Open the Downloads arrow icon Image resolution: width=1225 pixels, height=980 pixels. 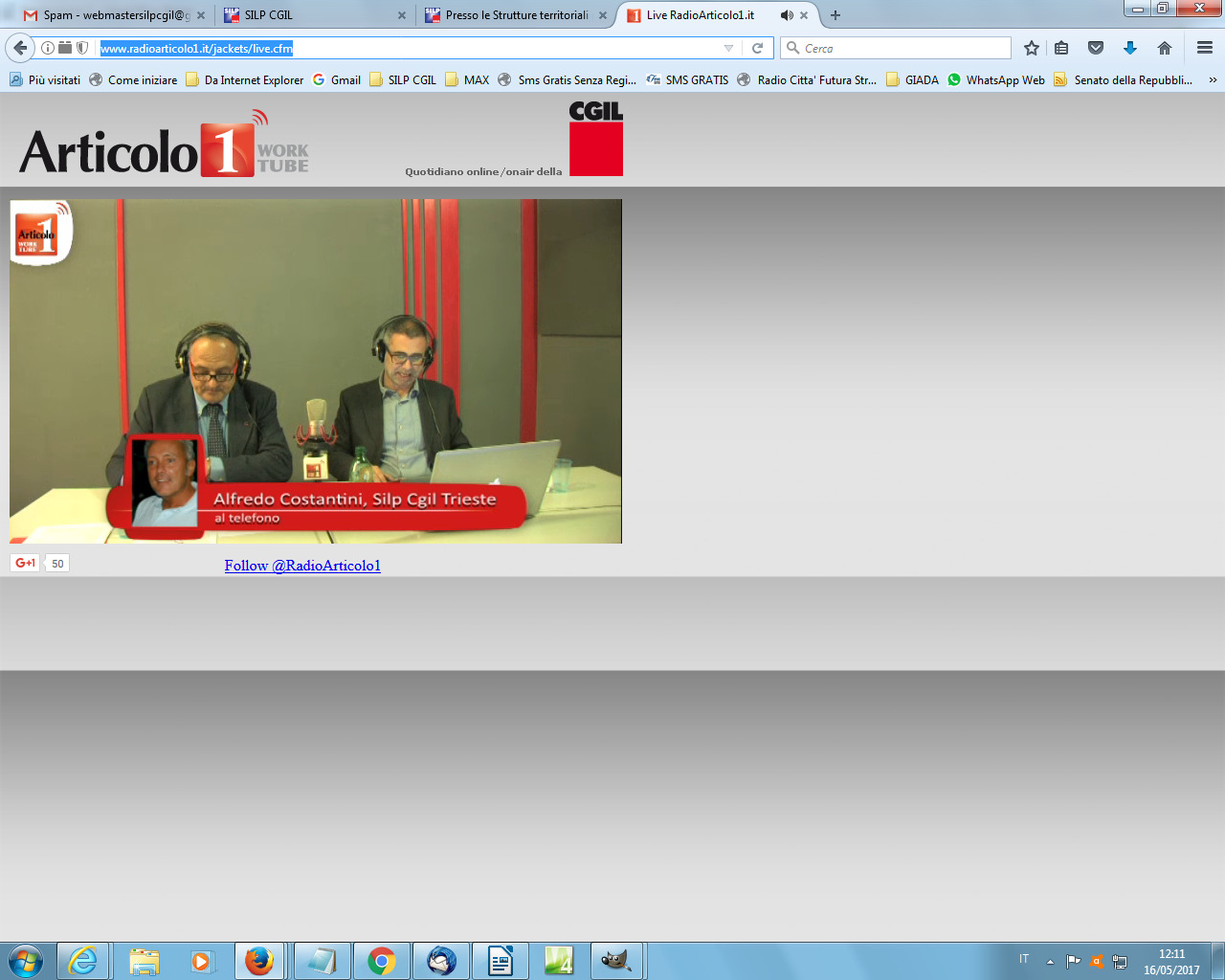coord(1130,48)
